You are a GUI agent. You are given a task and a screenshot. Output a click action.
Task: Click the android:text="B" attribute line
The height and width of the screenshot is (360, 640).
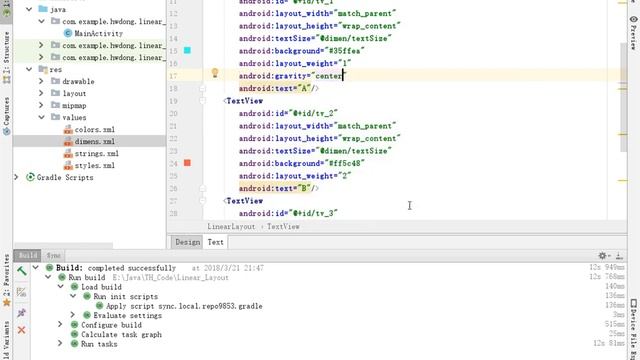[279, 189]
